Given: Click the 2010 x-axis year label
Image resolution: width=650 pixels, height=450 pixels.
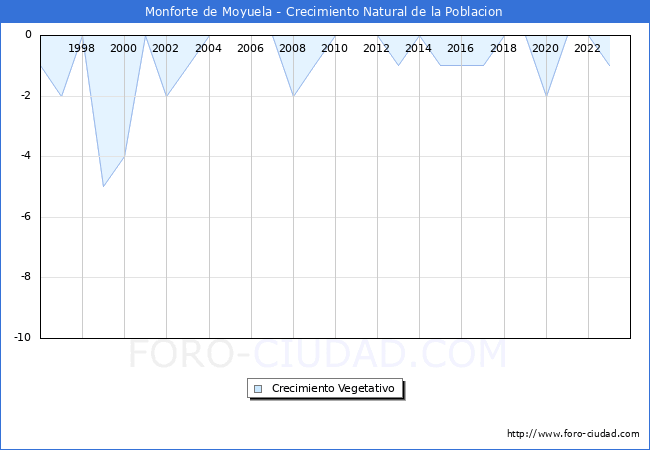Looking at the screenshot, I should [335, 48].
